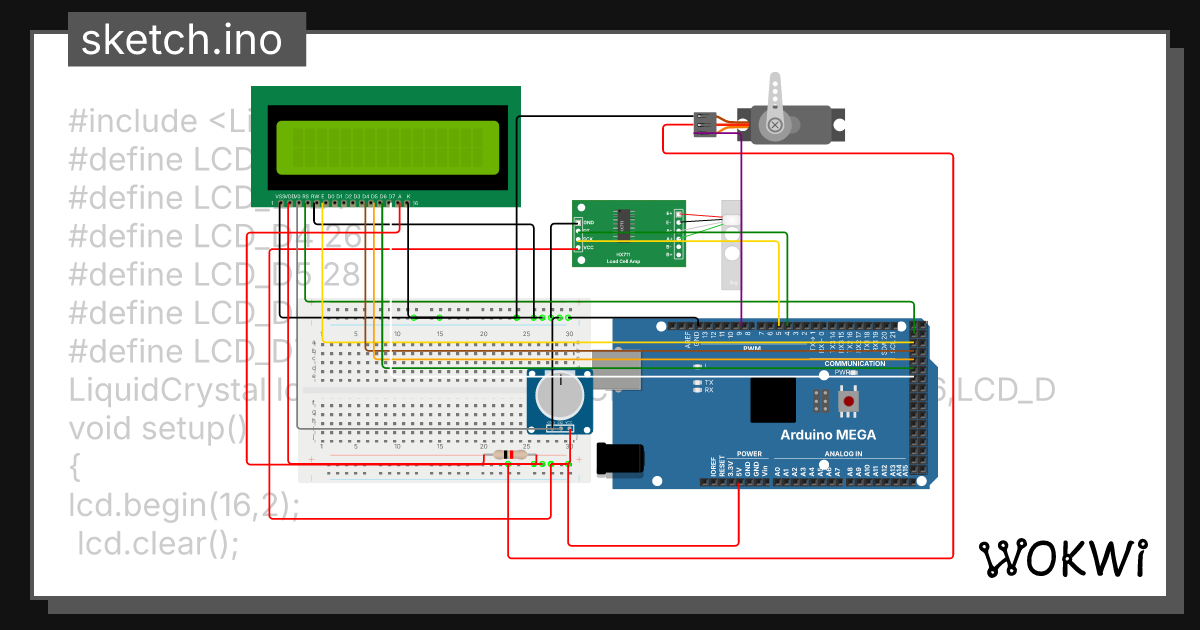This screenshot has width=1200, height=630.
Task: Click the white load cell sensor
Action: (x=733, y=245)
